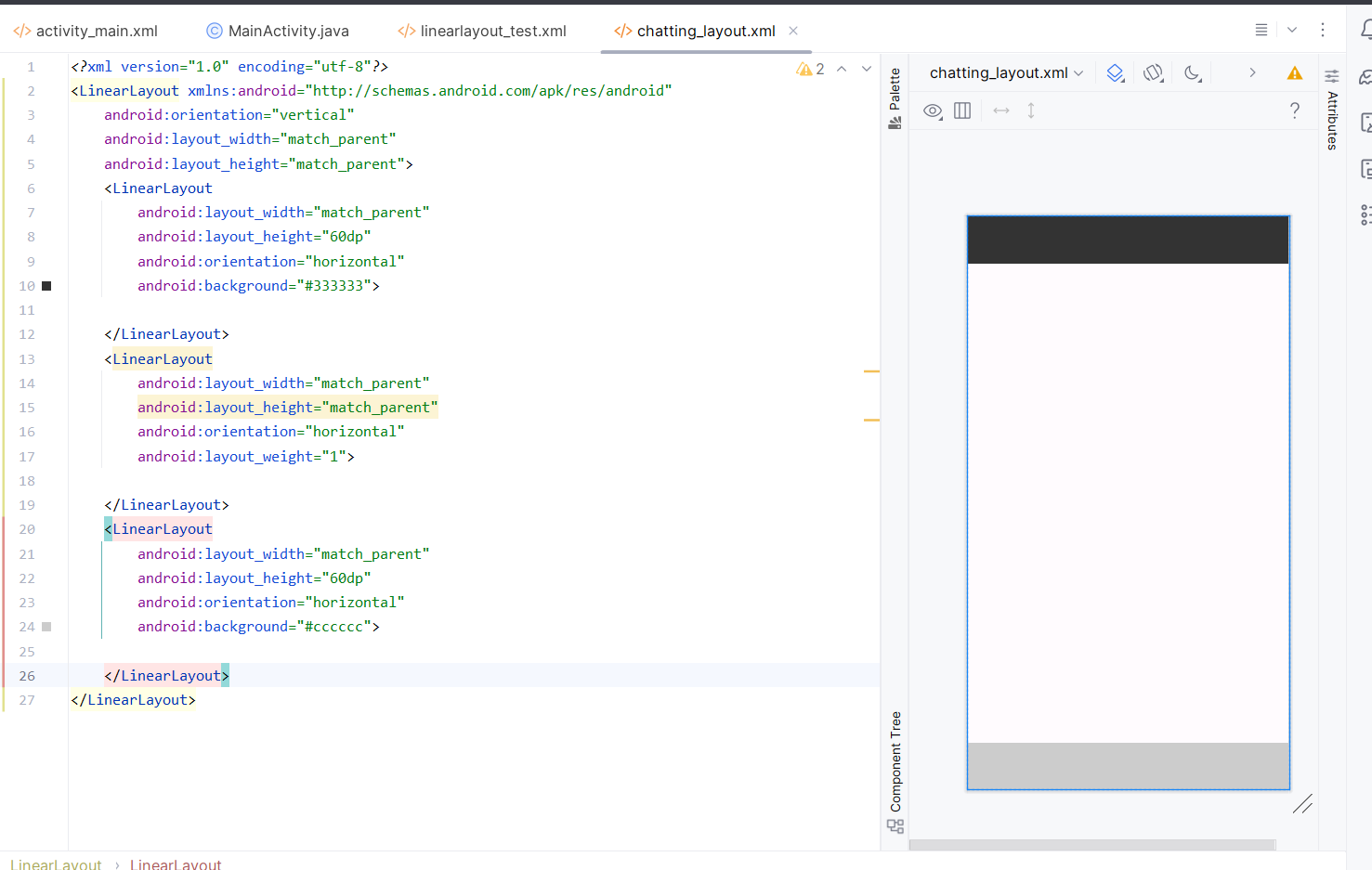Click the android:background="#333333" text
The height and width of the screenshot is (870, 1372).
click(x=258, y=286)
